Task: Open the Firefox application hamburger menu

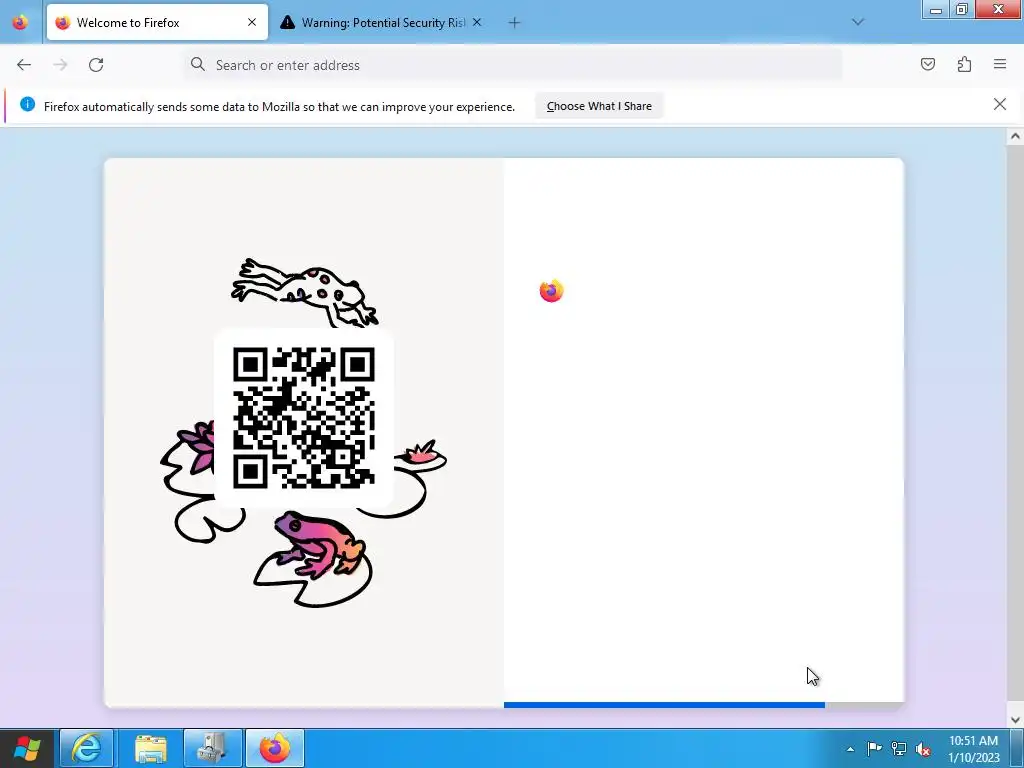Action: pos(1000,64)
